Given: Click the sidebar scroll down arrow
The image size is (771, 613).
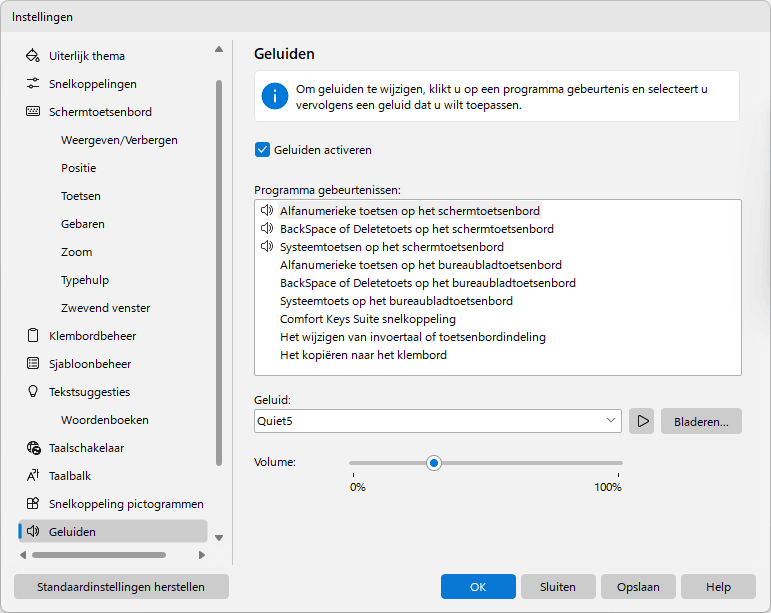Looking at the screenshot, I should click(219, 538).
